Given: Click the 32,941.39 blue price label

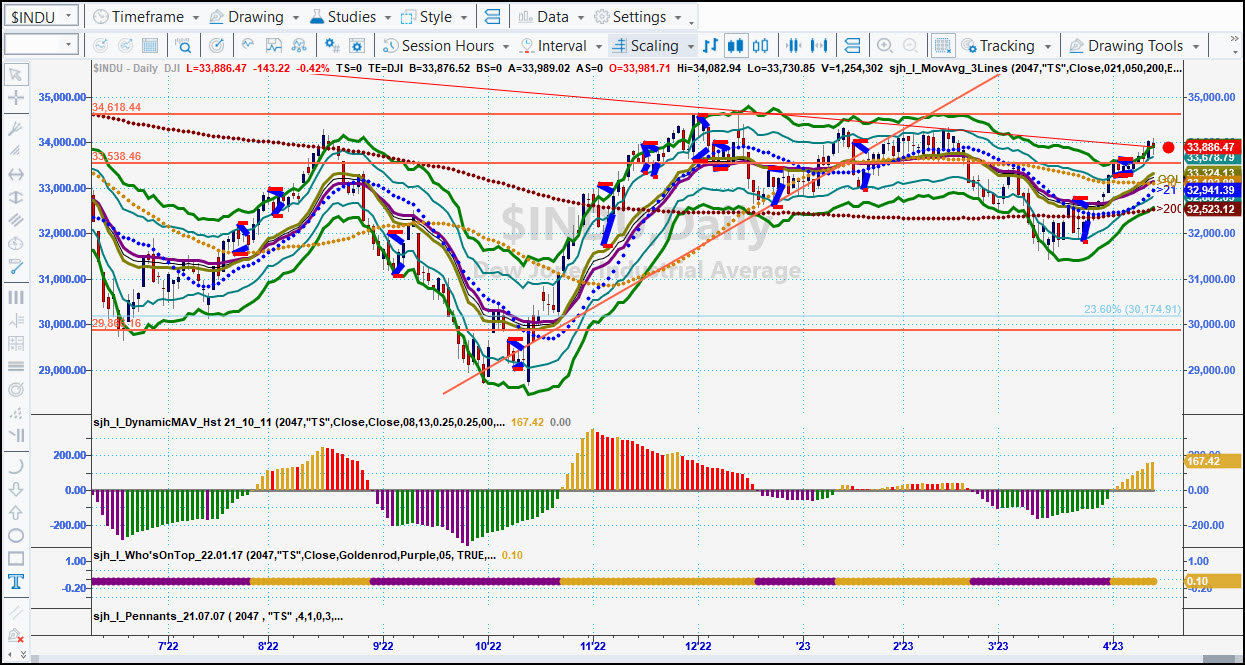Looking at the screenshot, I should 1211,189.
